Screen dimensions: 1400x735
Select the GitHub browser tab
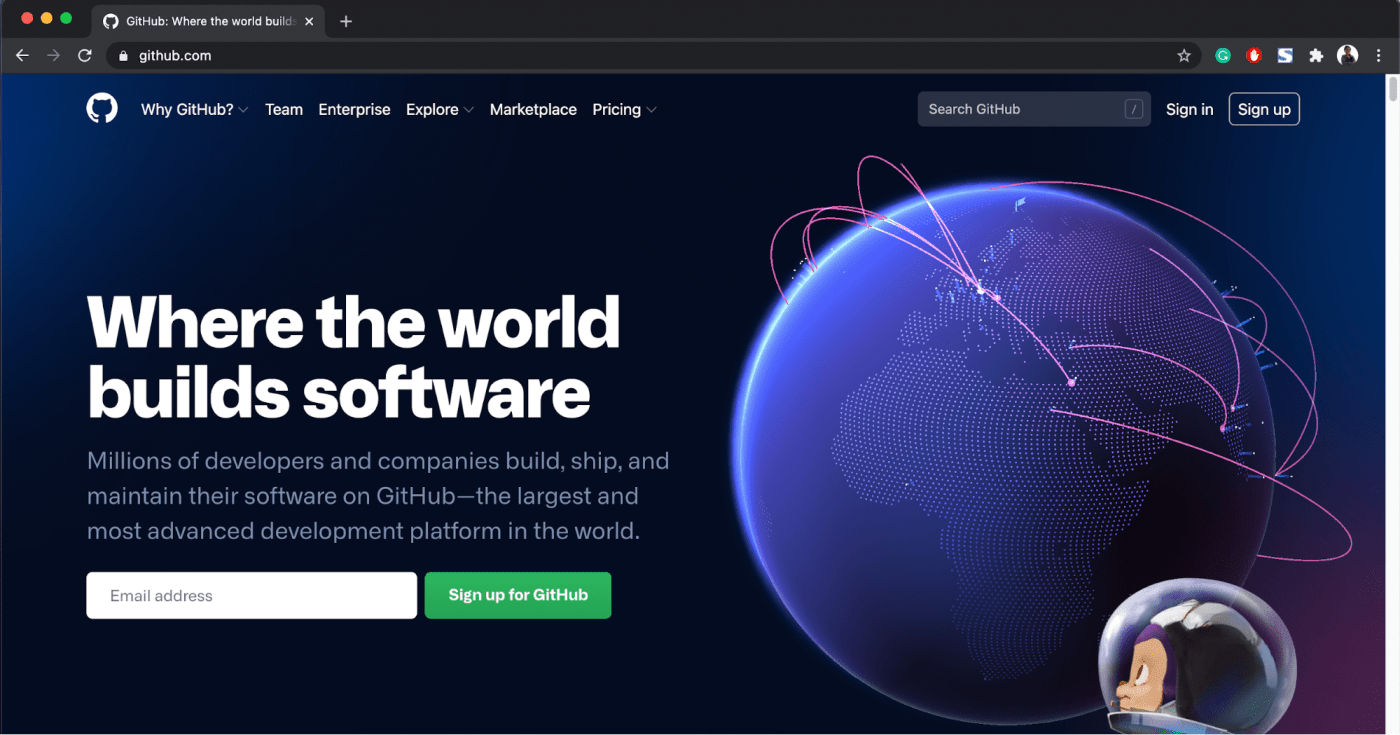[208, 21]
